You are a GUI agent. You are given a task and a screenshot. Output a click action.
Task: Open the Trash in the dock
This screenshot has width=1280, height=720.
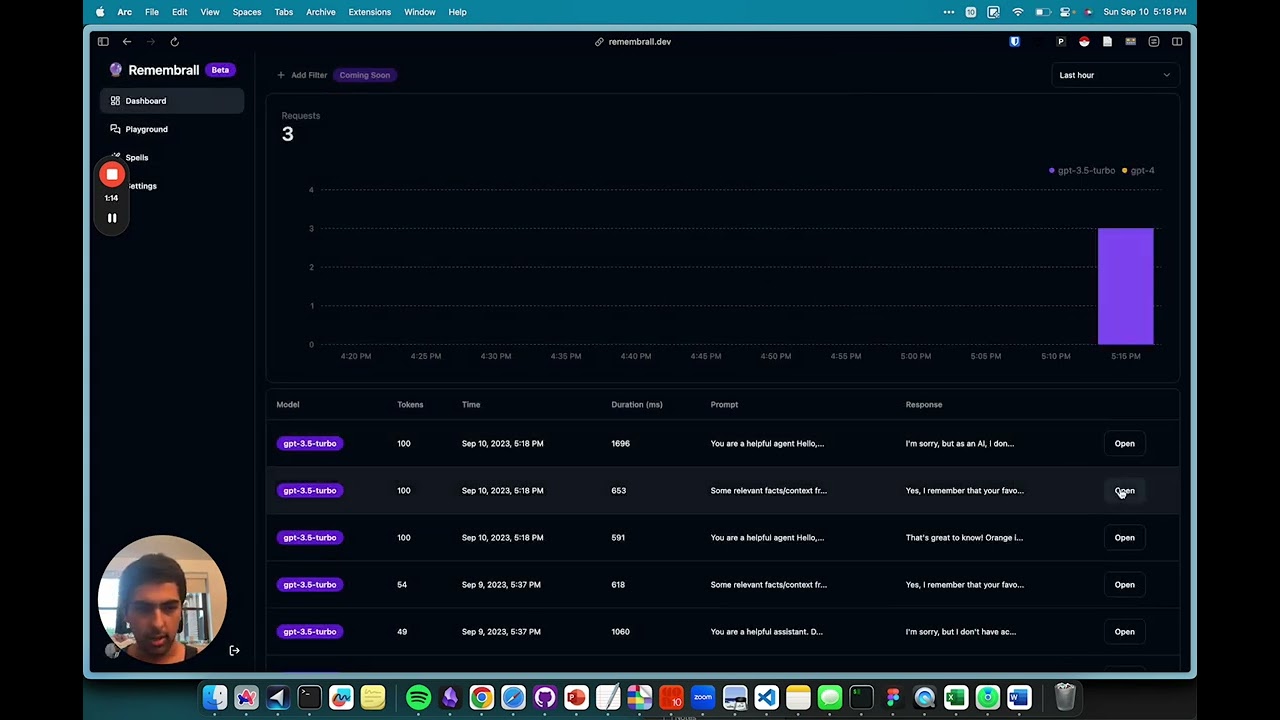[1065, 697]
